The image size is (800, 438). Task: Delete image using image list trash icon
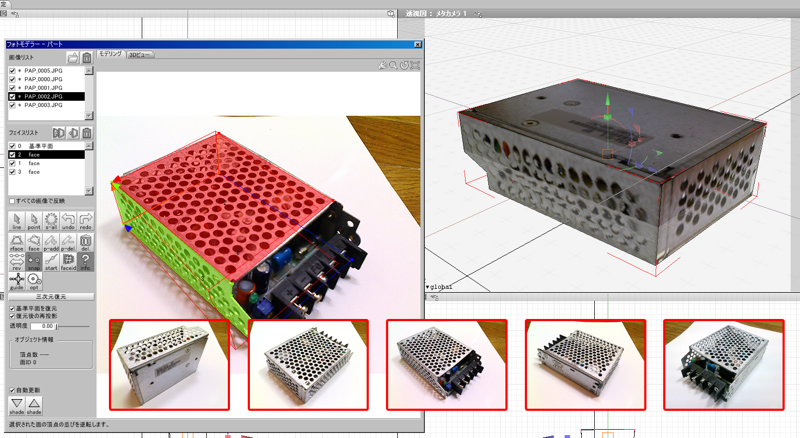[x=87, y=58]
